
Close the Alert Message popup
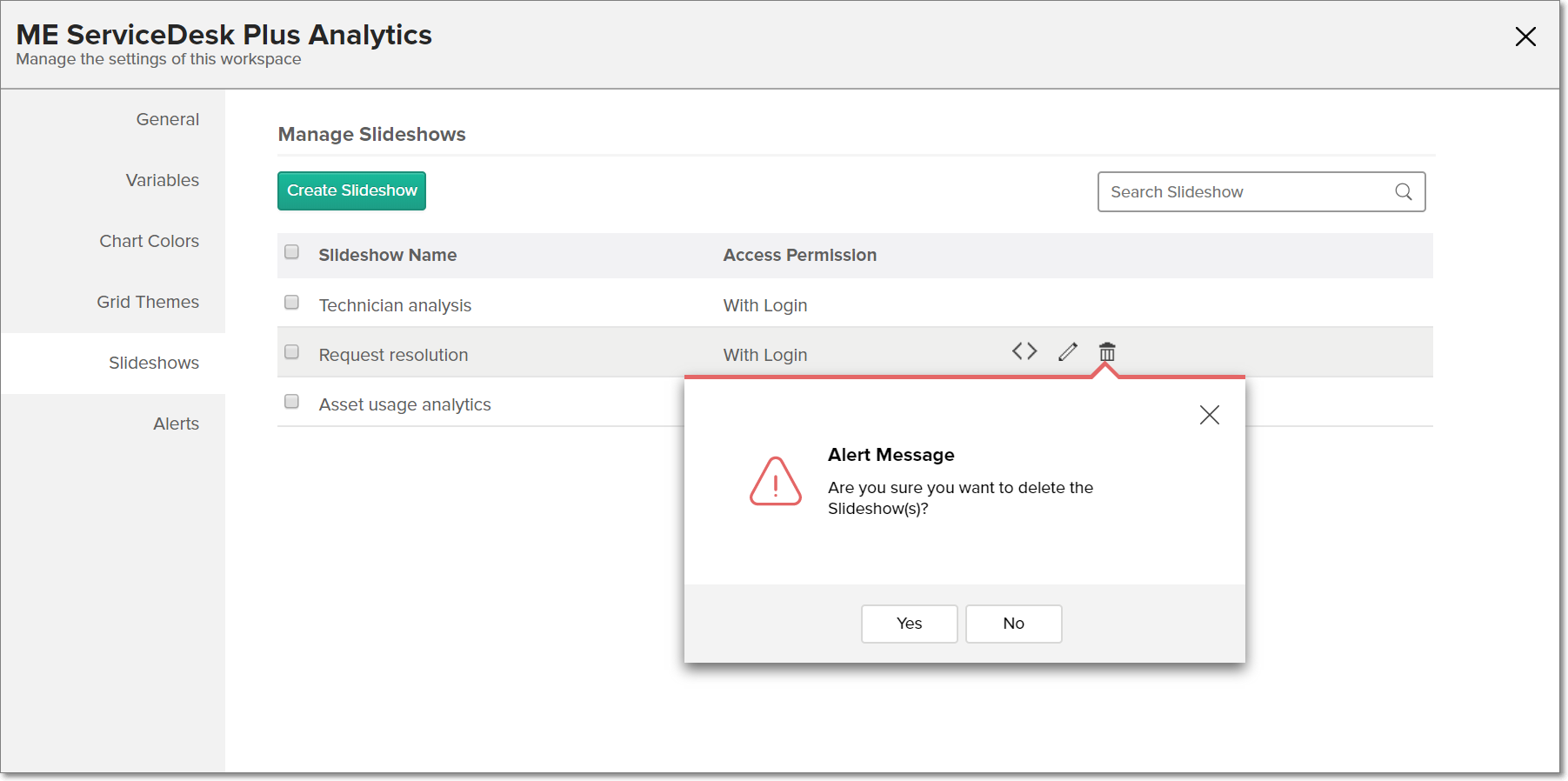point(1209,415)
